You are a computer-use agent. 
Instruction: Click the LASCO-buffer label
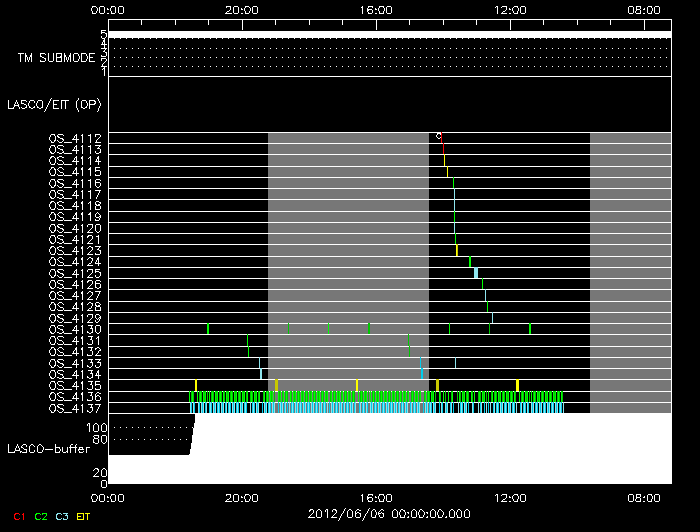(x=49, y=449)
